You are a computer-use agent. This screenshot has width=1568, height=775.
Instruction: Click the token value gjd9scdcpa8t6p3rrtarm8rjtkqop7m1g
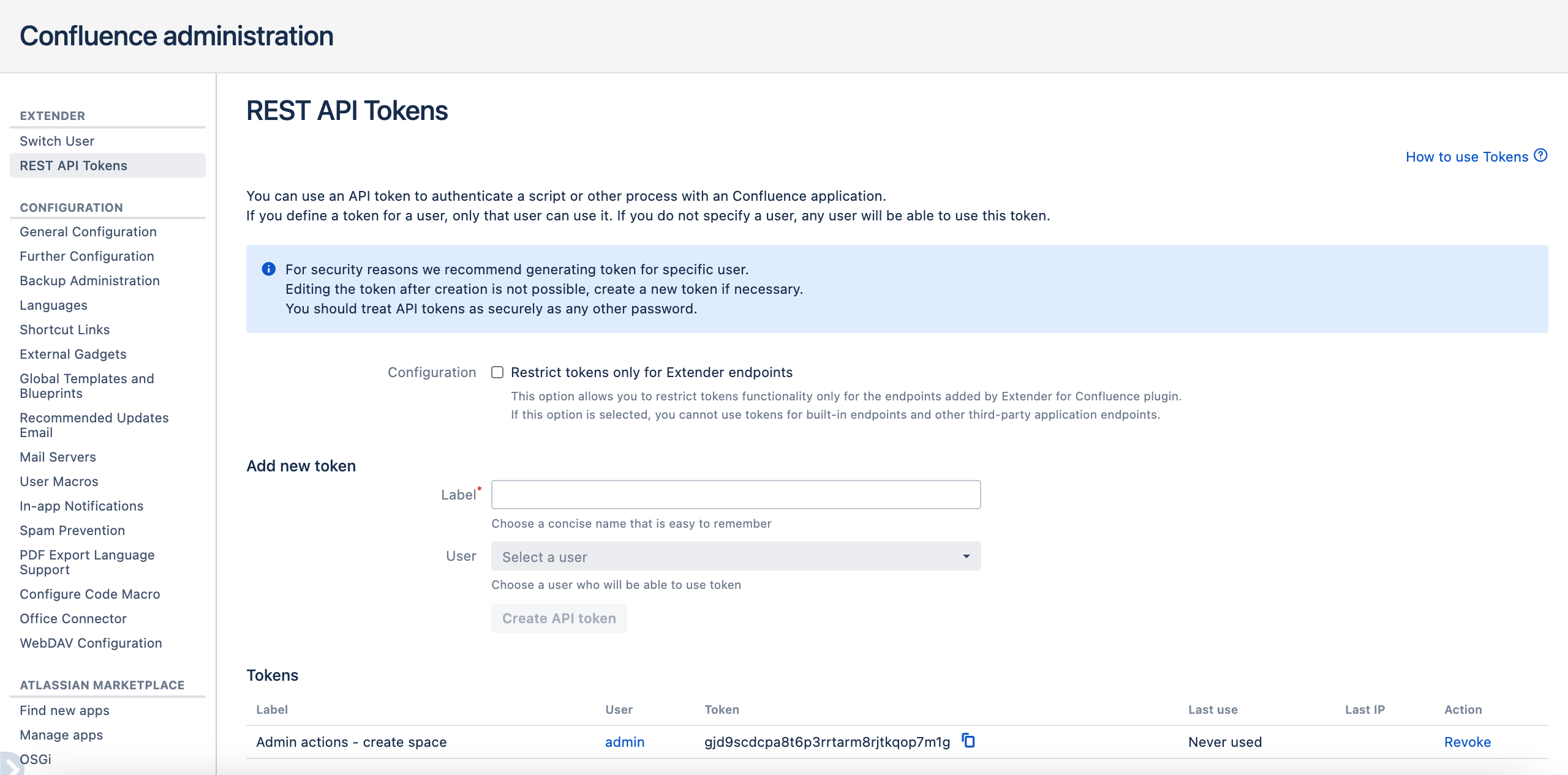(827, 742)
